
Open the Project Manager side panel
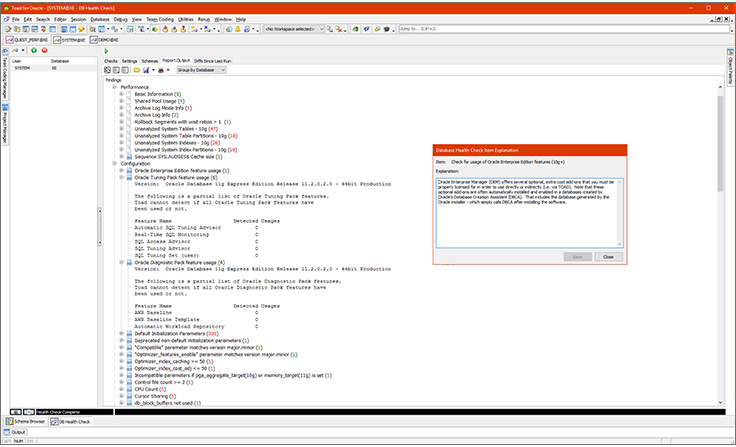click(x=5, y=124)
